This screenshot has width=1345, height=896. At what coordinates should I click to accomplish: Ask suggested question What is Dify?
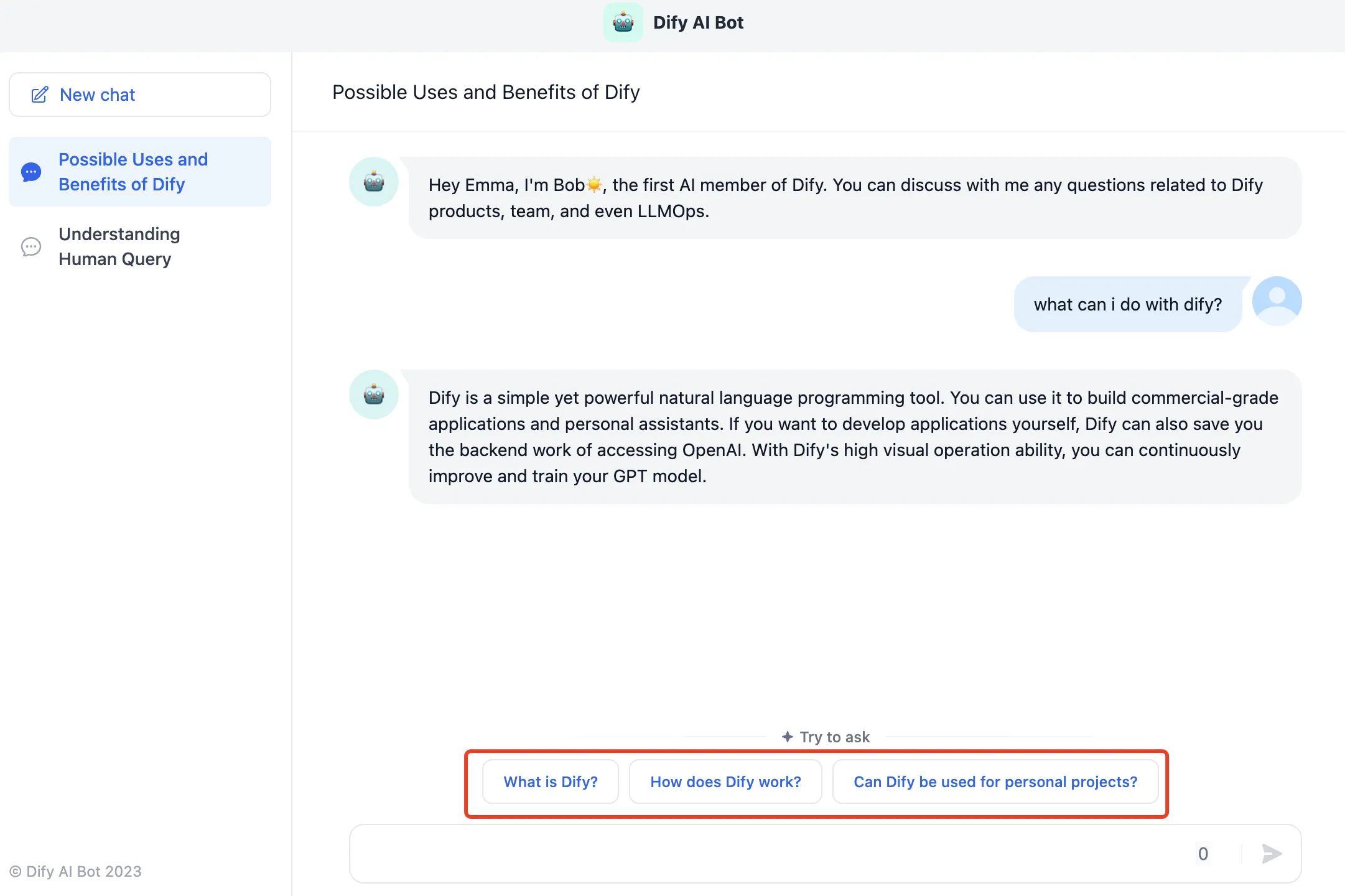pos(551,782)
